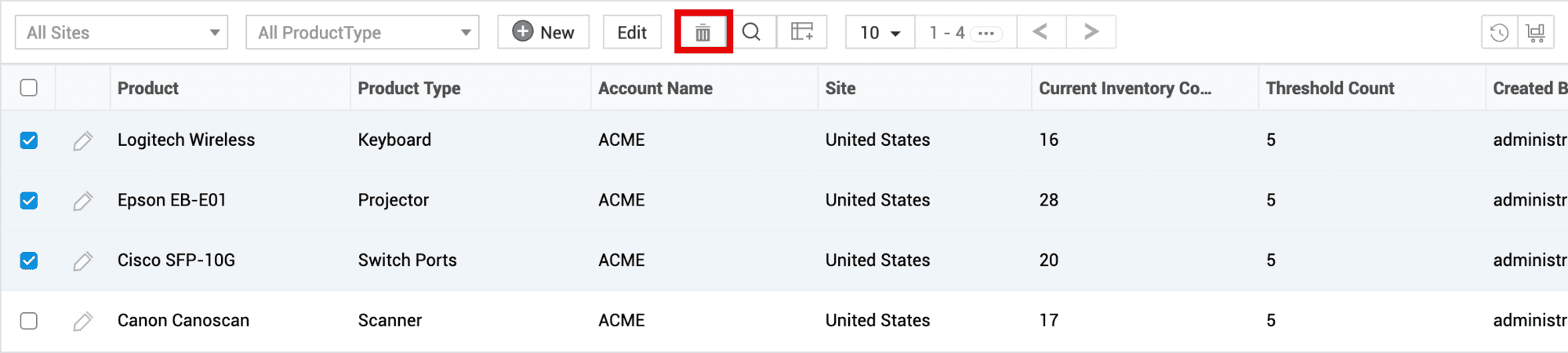Click ACME in the Canon Canoscan row
Image resolution: width=1568 pixels, height=353 pixels.
click(622, 320)
